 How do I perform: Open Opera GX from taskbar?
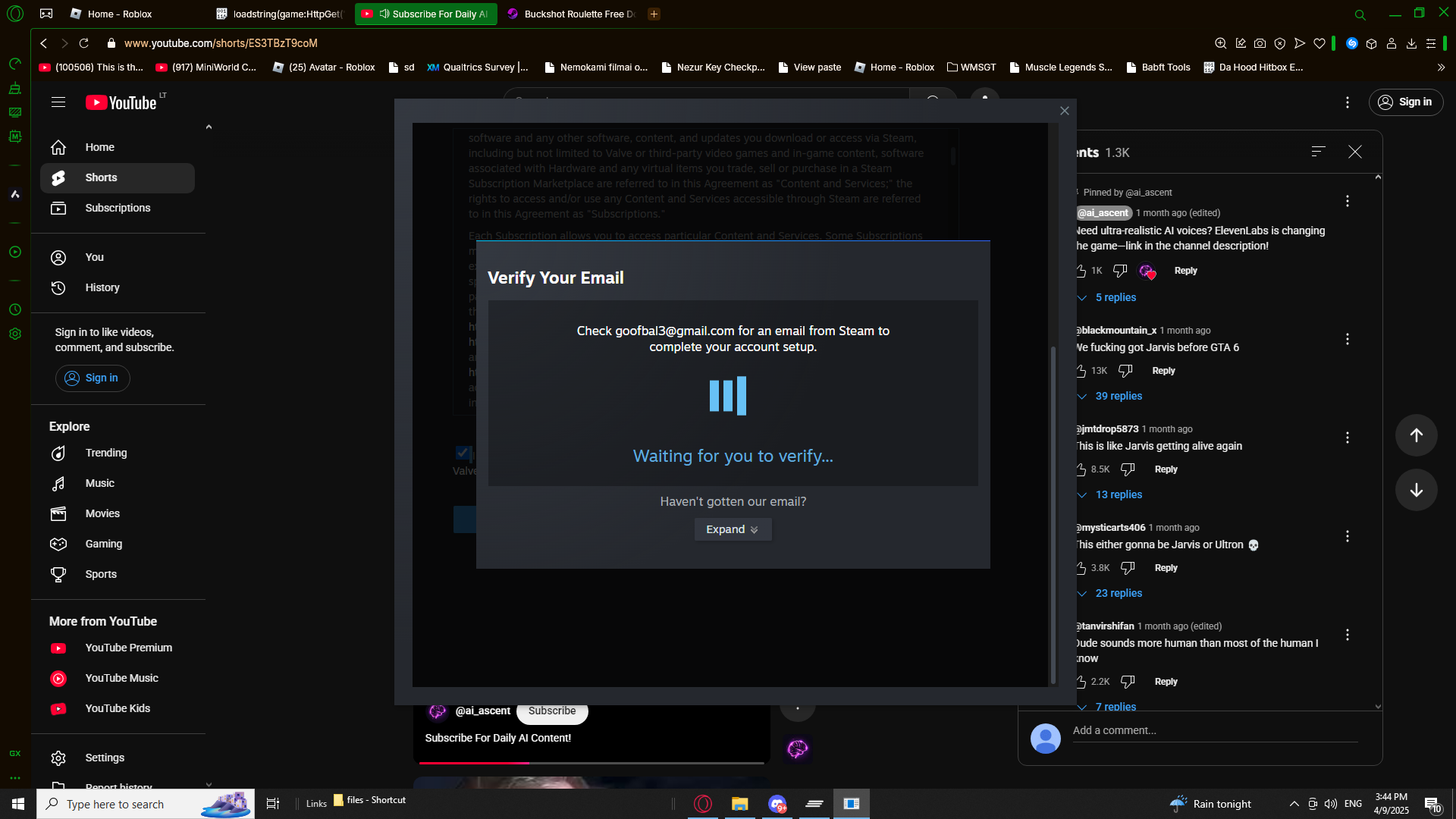[x=703, y=804]
